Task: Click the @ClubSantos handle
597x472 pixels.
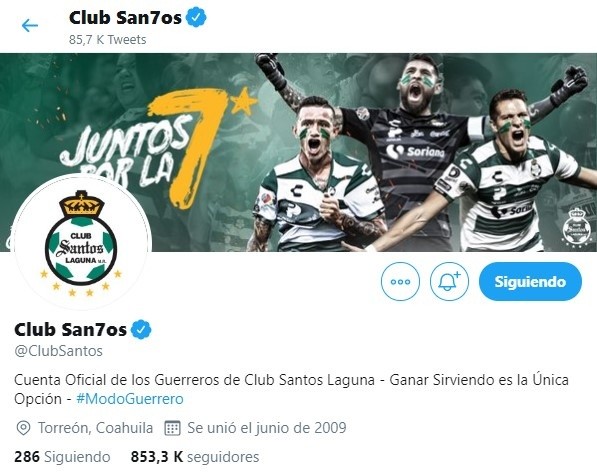Action: 58,351
